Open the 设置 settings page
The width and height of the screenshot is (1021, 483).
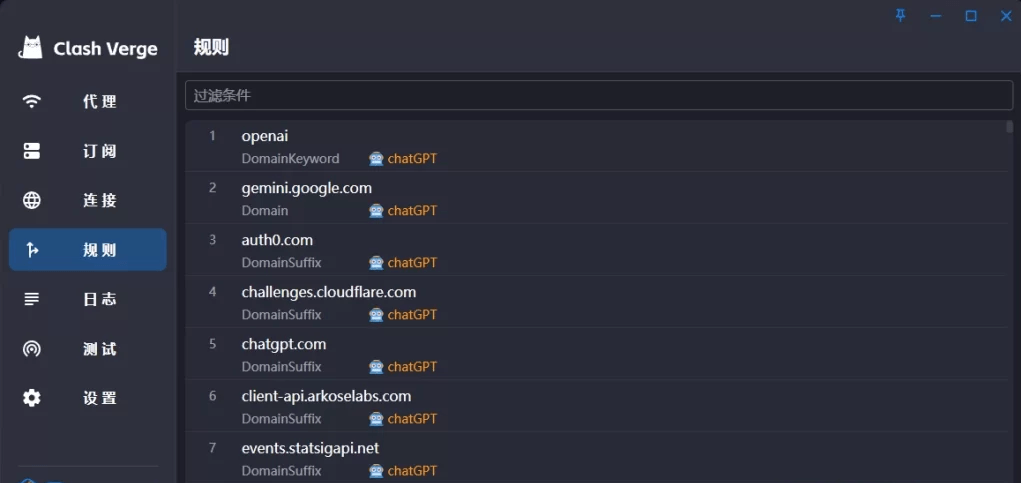88,398
